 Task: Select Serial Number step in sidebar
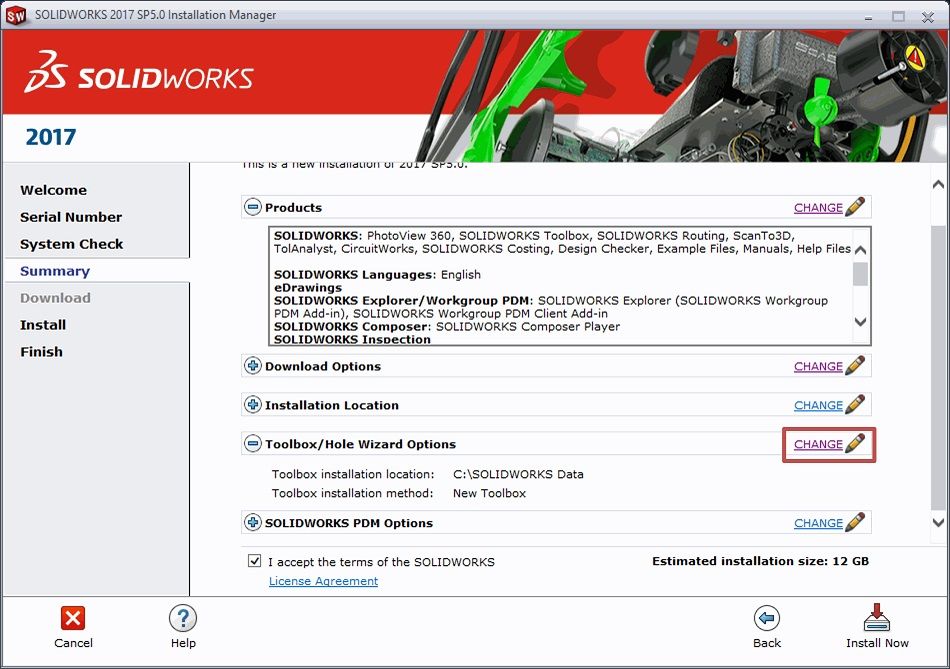click(x=71, y=217)
